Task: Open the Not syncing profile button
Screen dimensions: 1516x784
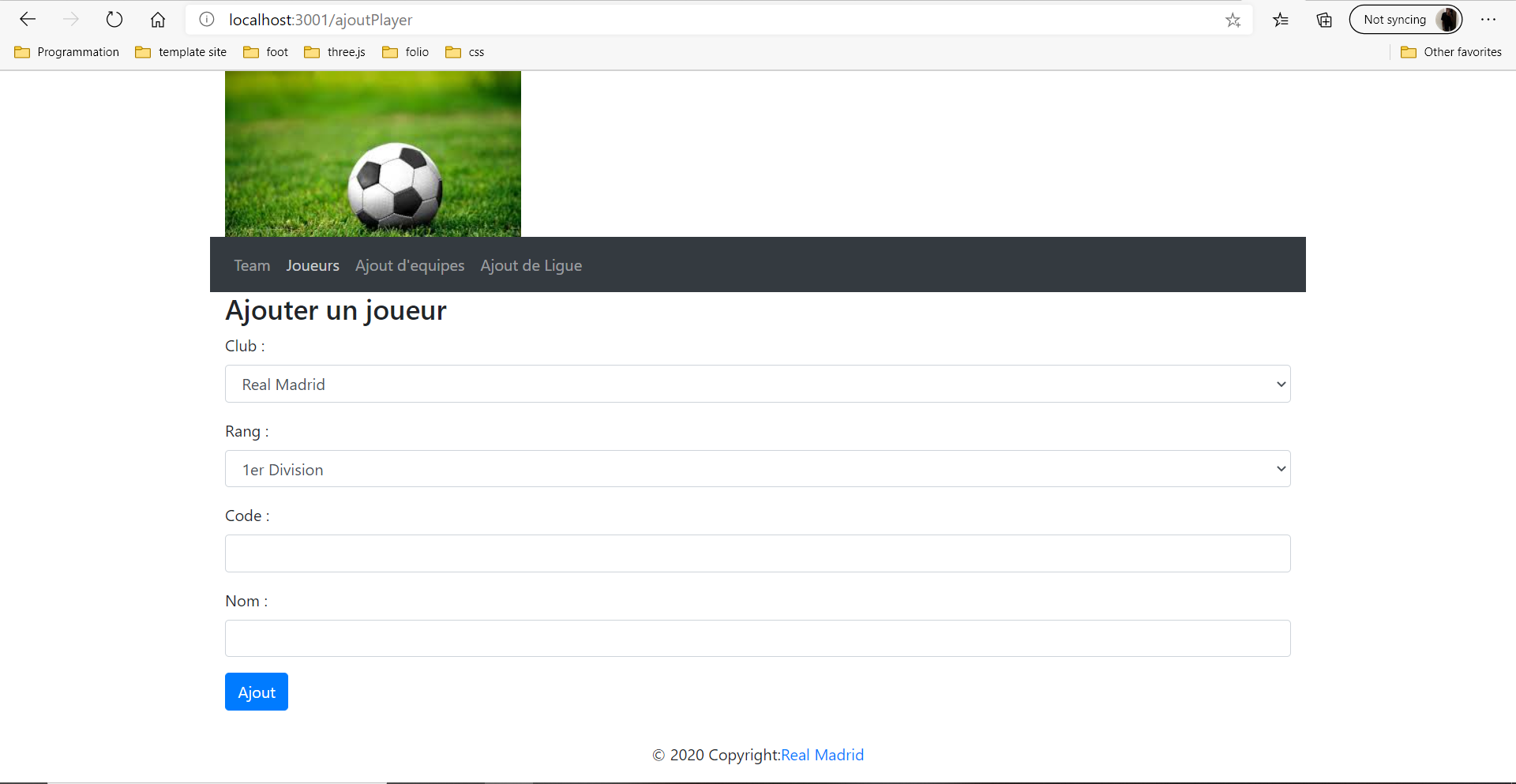Action: pyautogui.click(x=1405, y=20)
